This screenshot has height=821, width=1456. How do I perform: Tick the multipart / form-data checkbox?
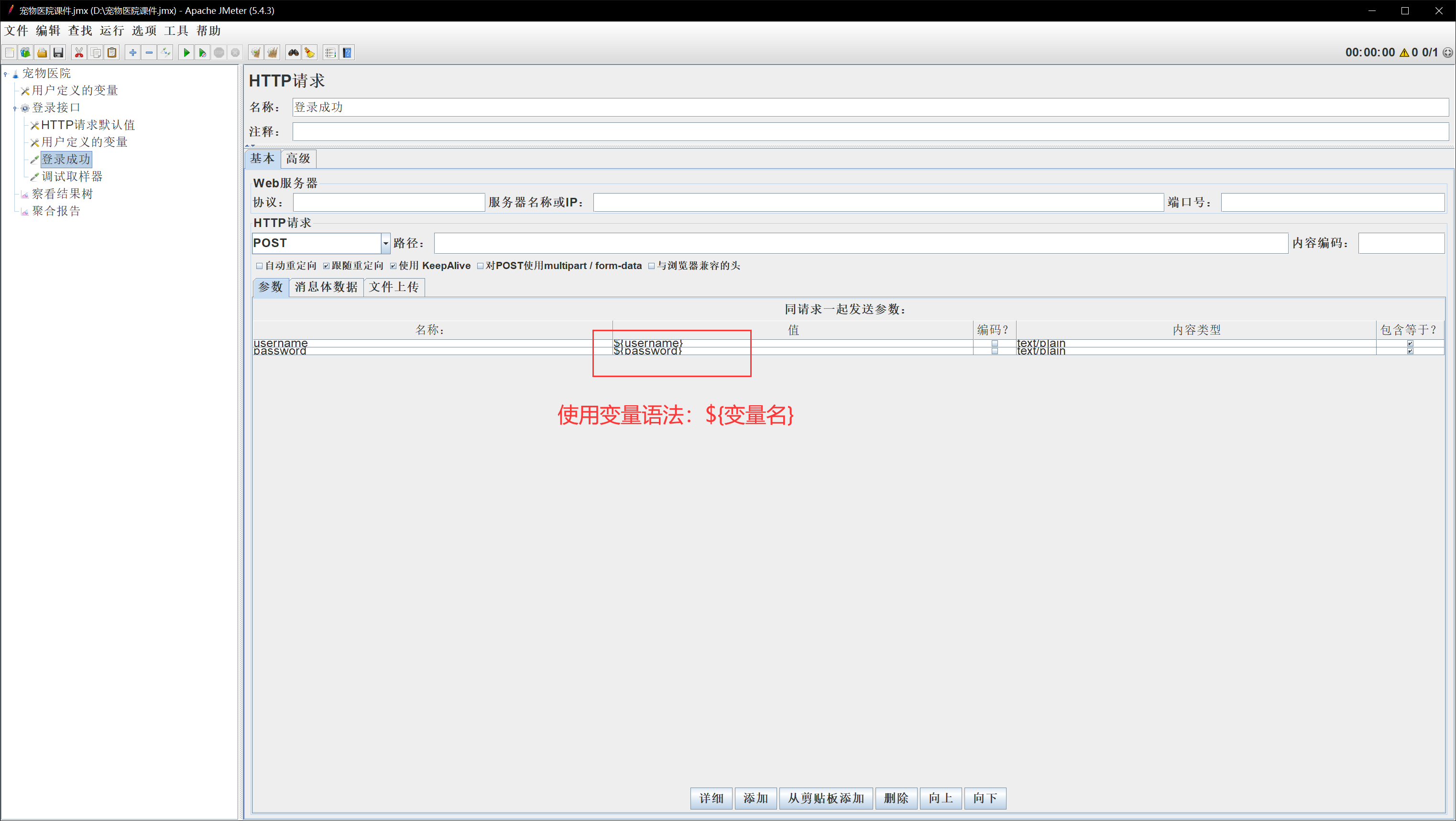click(x=481, y=266)
